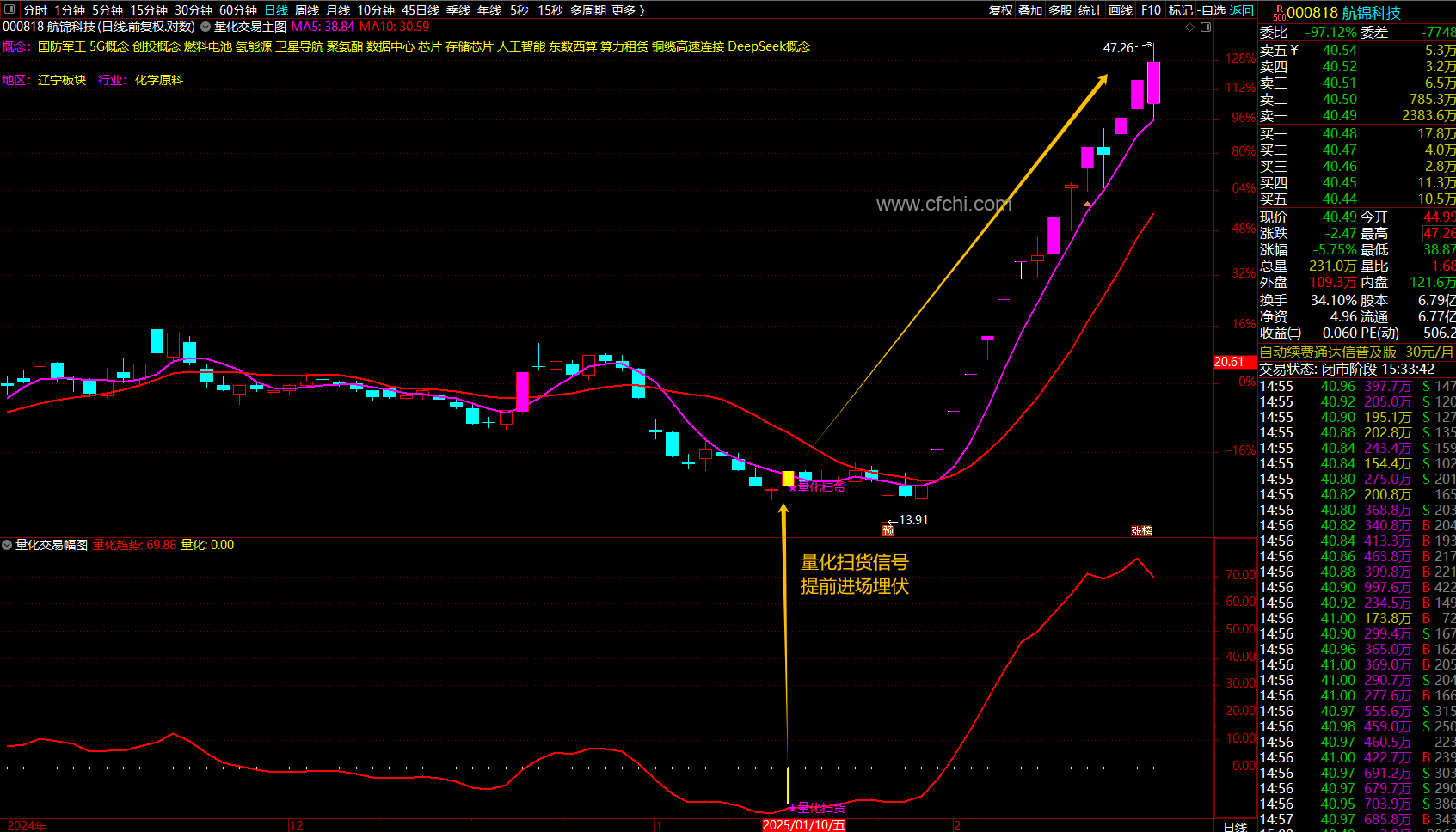This screenshot has height=832, width=1456.
Task: Click the 多股 multi-stock button
Action: coord(1060,10)
